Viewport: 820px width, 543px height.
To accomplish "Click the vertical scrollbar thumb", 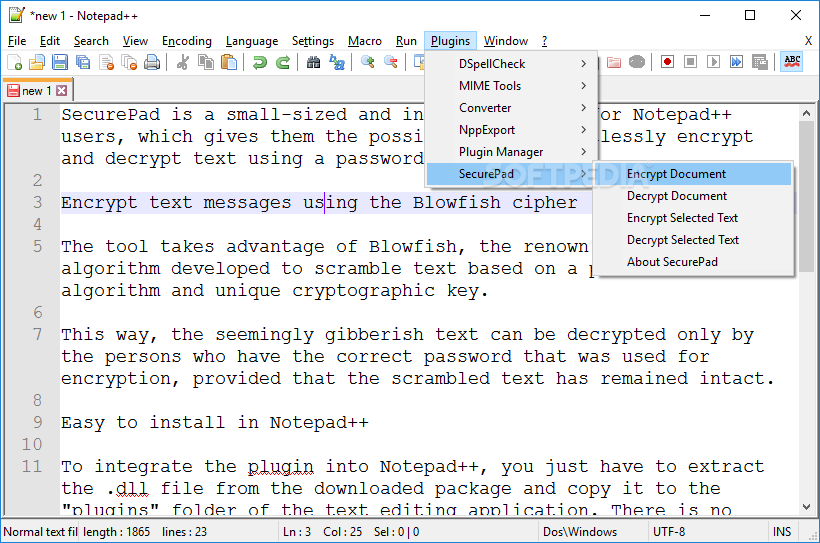I will tap(806, 196).
